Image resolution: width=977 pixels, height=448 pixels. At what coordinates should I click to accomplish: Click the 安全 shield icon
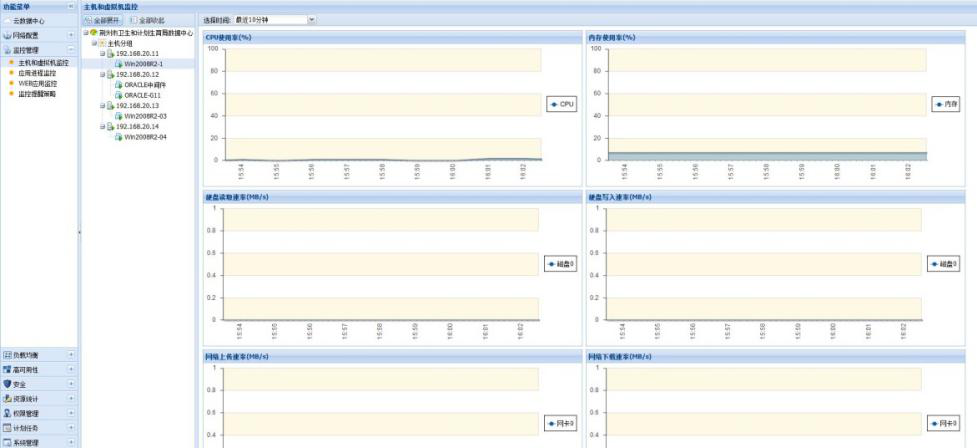[7, 383]
